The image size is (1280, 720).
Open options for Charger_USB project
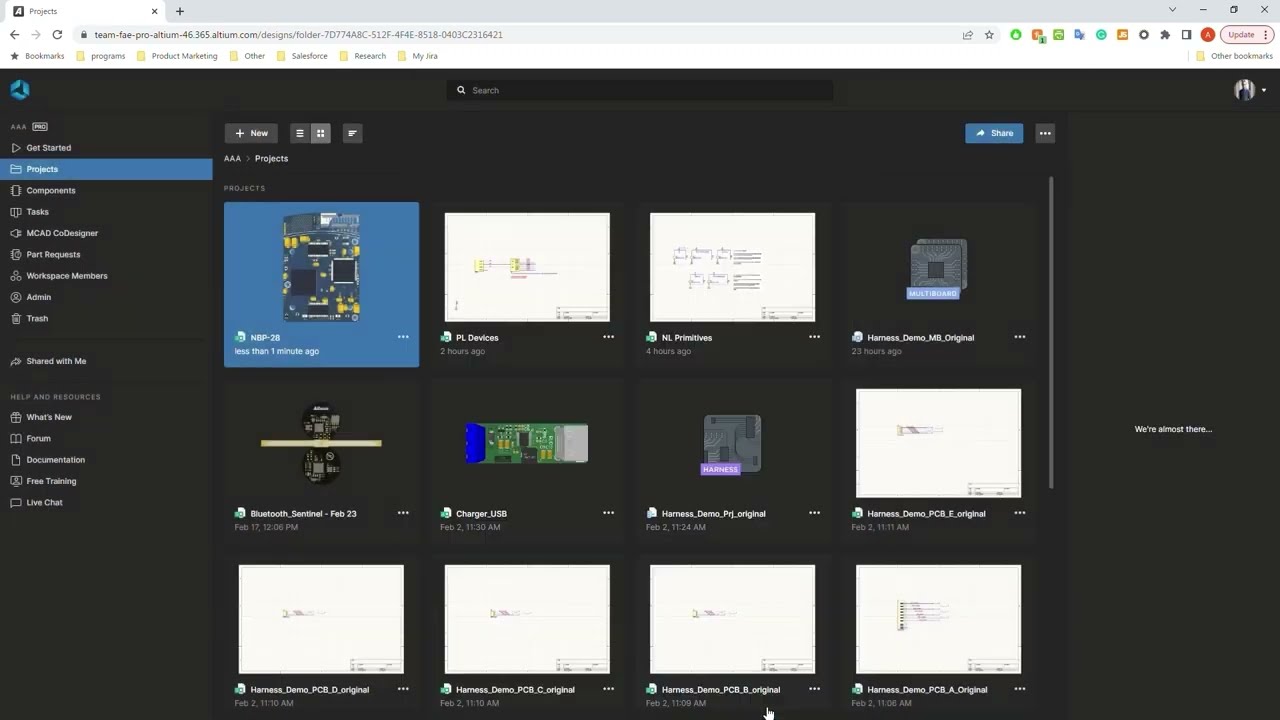[x=608, y=513]
